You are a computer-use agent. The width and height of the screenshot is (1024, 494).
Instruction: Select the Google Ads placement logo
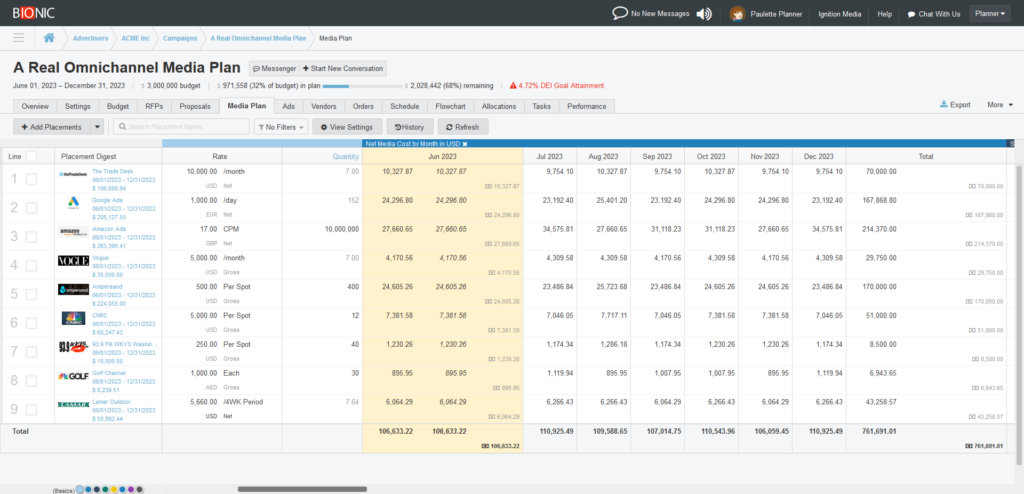73,205
